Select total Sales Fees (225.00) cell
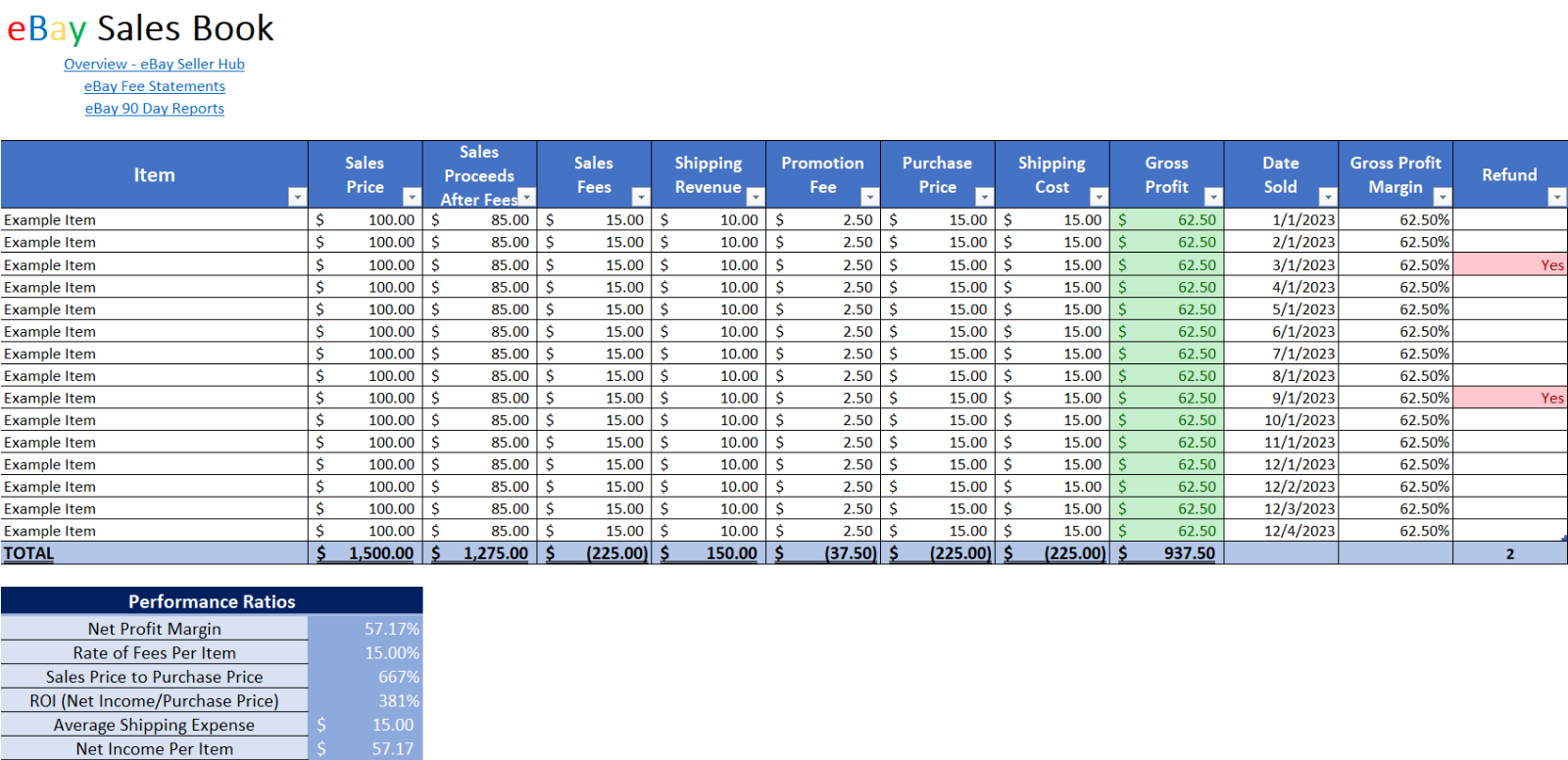The width and height of the screenshot is (1568, 760). click(x=594, y=553)
